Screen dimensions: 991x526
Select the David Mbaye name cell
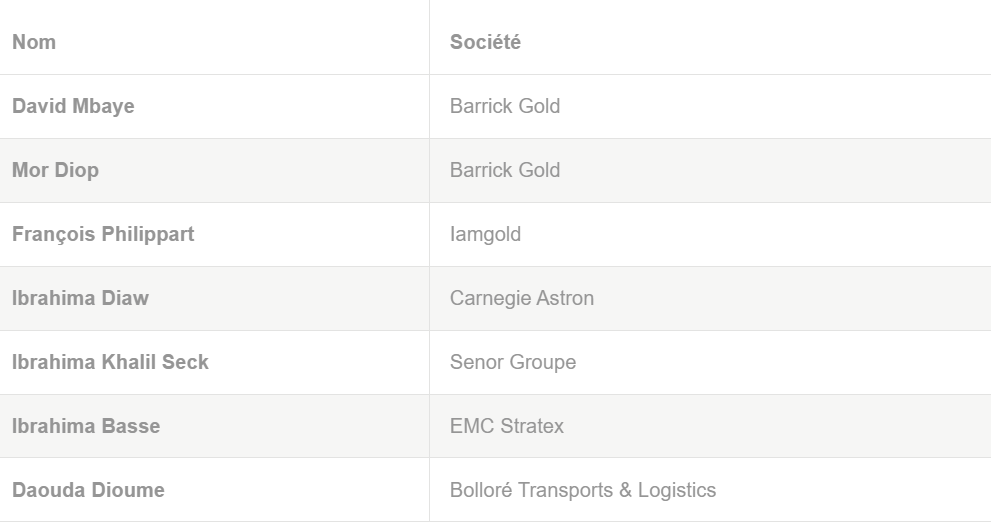[73, 106]
